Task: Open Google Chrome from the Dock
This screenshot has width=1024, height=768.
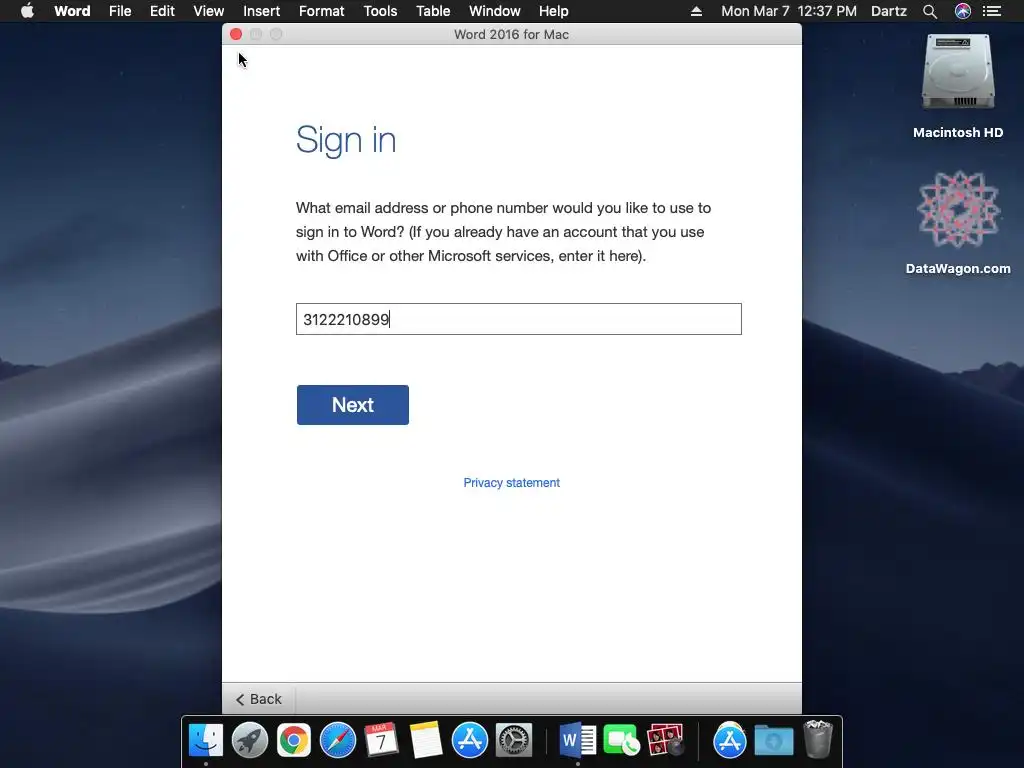Action: (x=294, y=741)
